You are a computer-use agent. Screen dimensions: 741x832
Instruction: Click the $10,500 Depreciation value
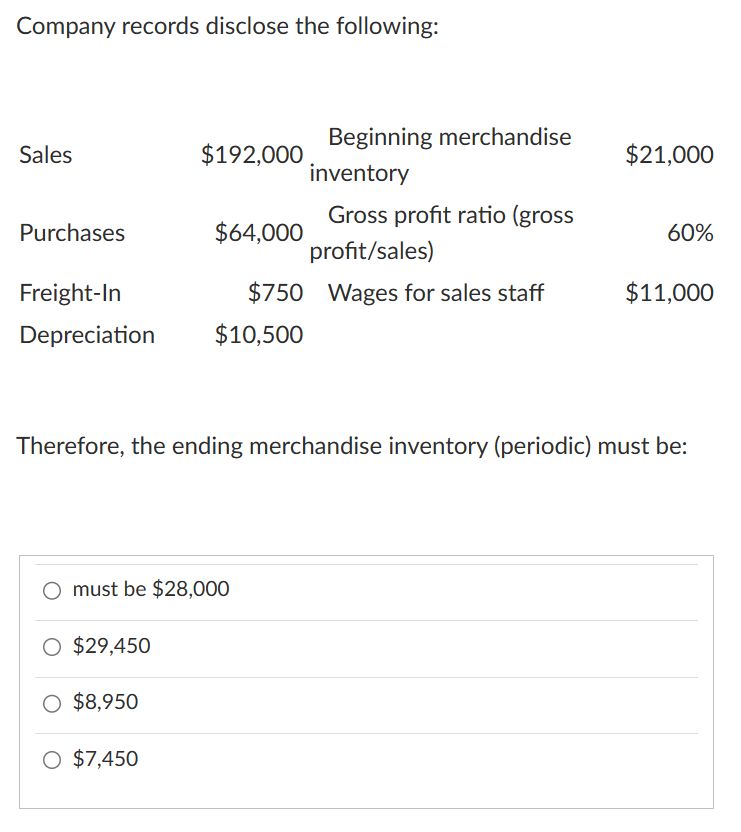[257, 335]
